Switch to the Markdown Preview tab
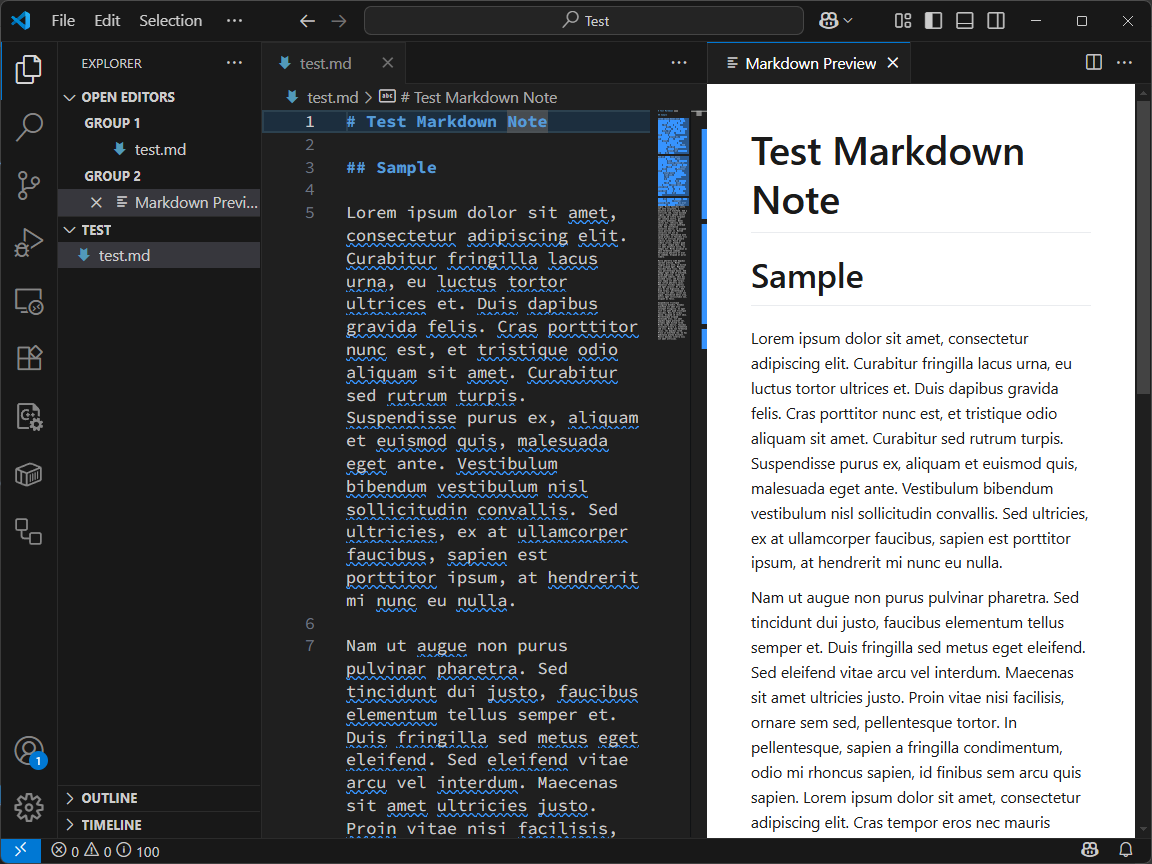1152x864 pixels. (x=810, y=63)
